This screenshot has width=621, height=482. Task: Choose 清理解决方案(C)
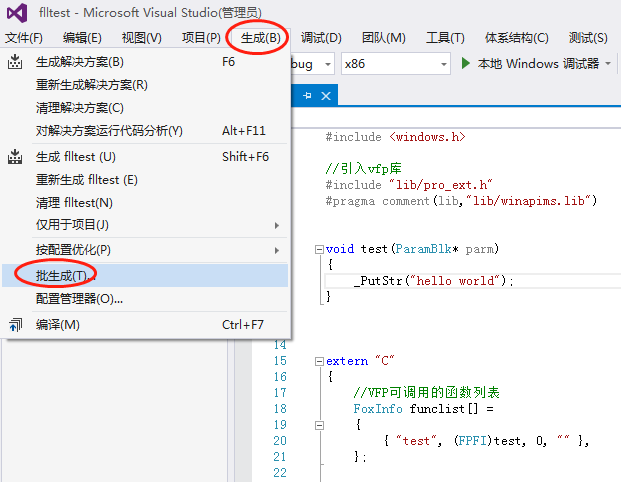coord(145,108)
